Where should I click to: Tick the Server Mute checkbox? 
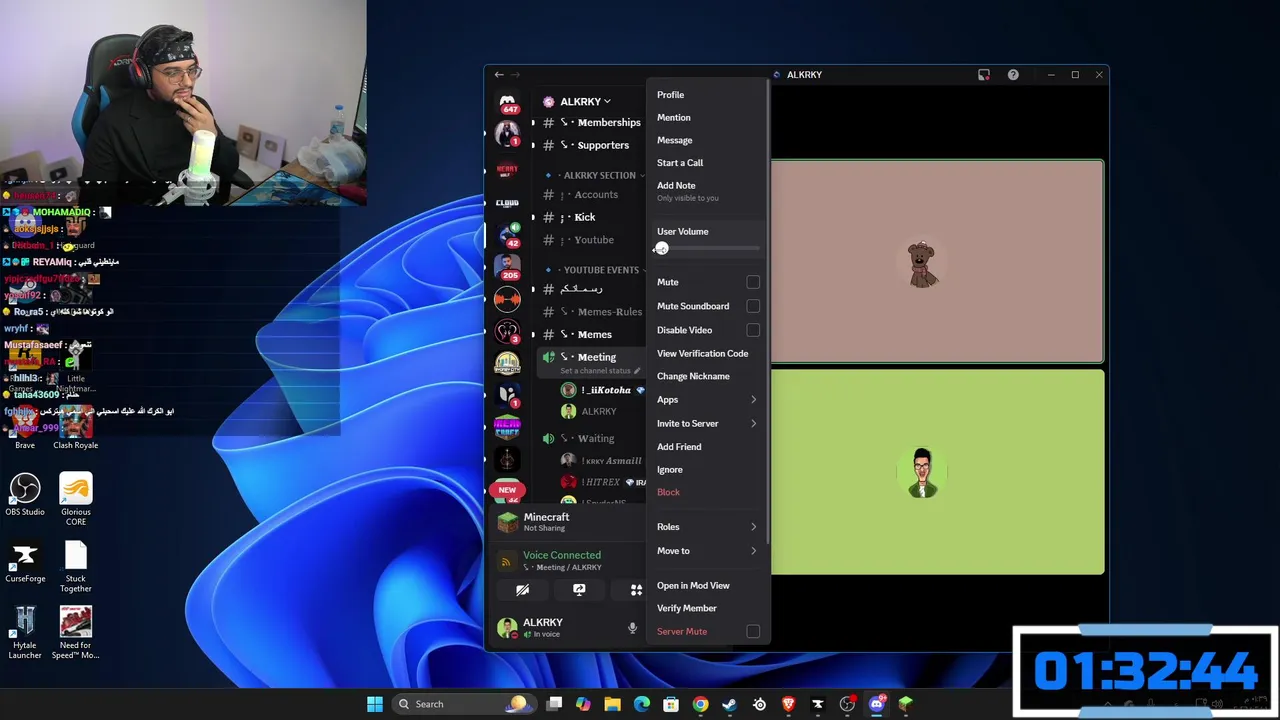click(753, 632)
